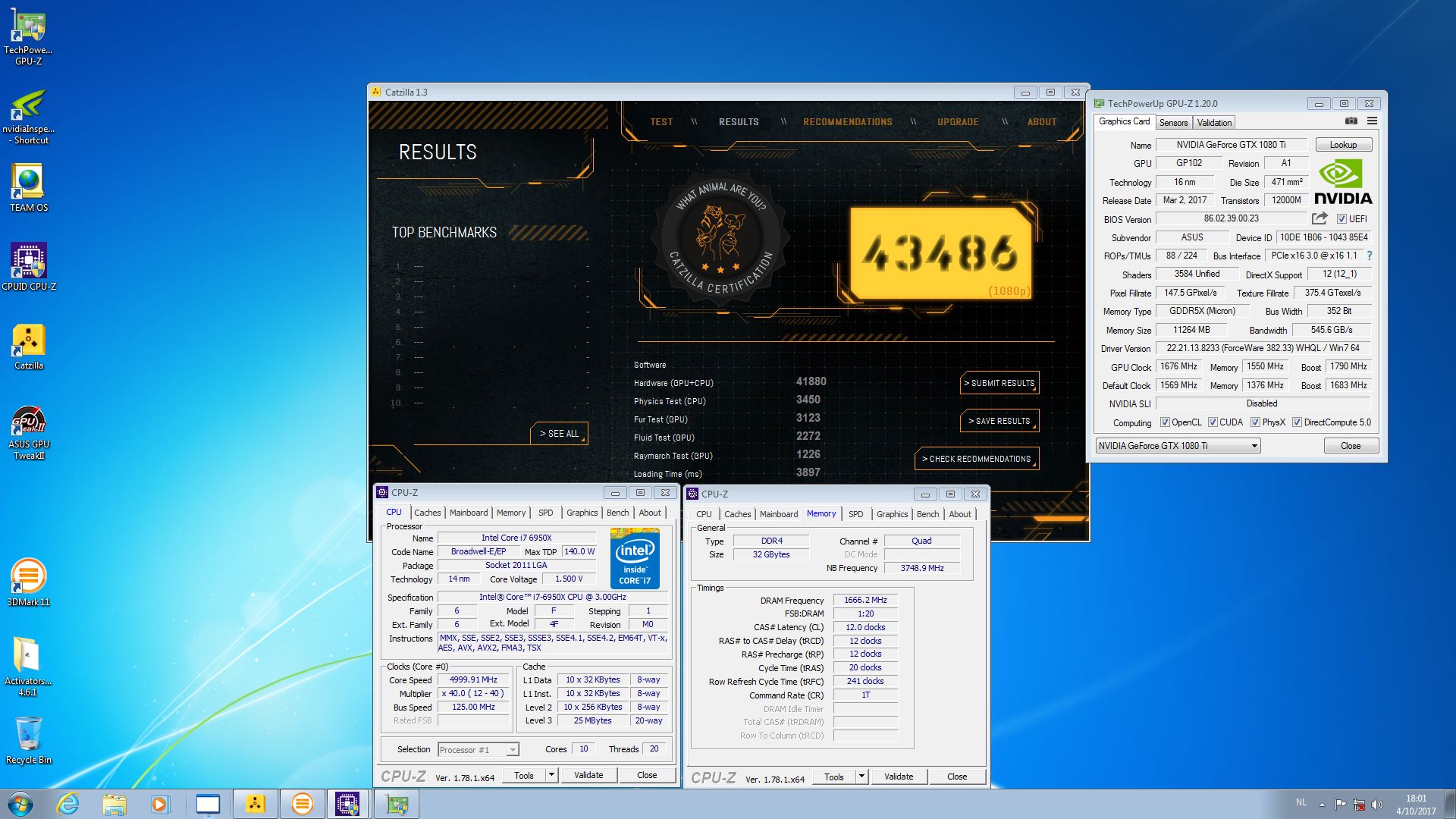Open the UPGRADE tab in Catzilla
This screenshot has height=819, width=1456.
[x=958, y=122]
